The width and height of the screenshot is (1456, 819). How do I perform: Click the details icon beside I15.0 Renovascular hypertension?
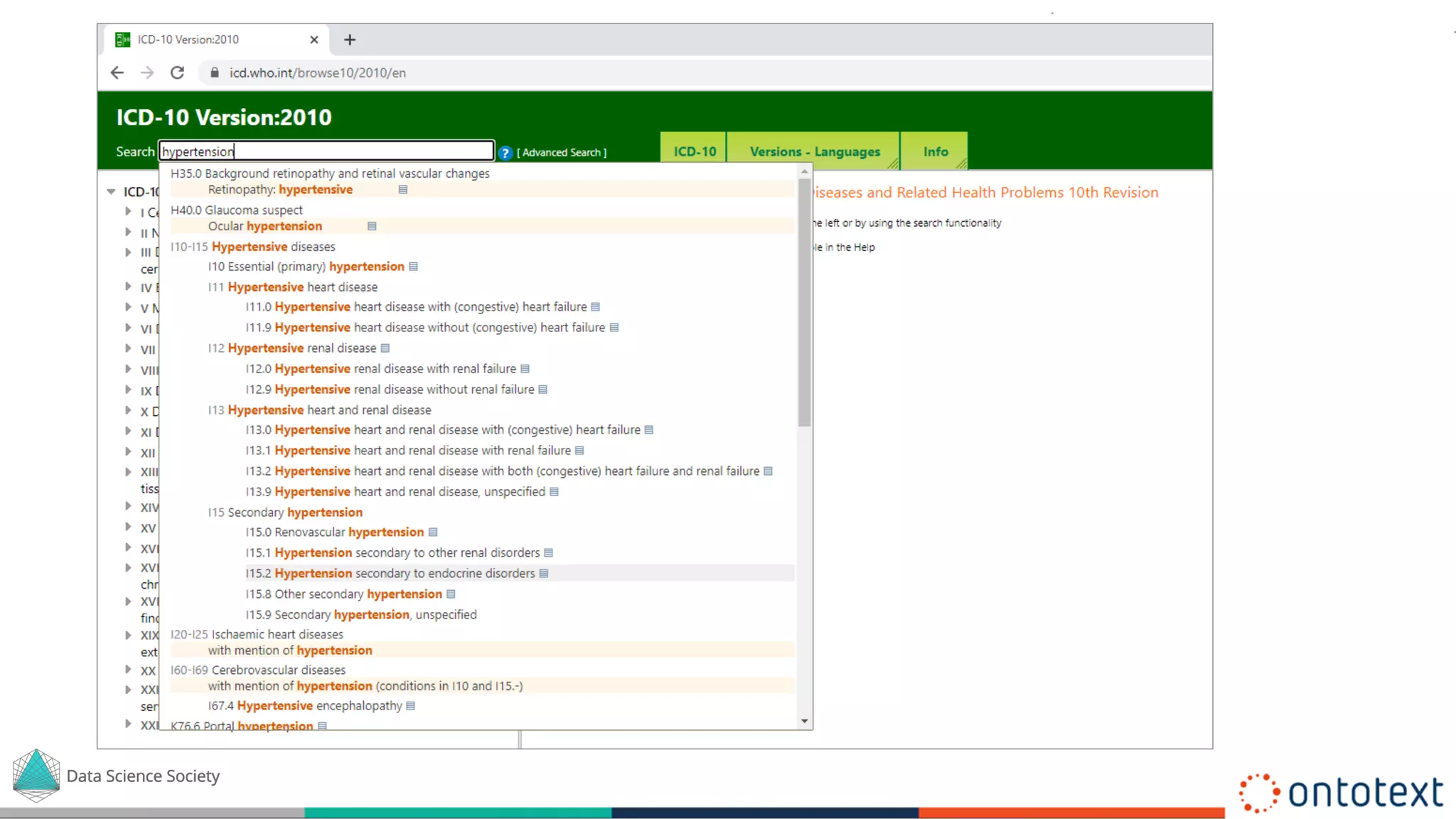[433, 532]
